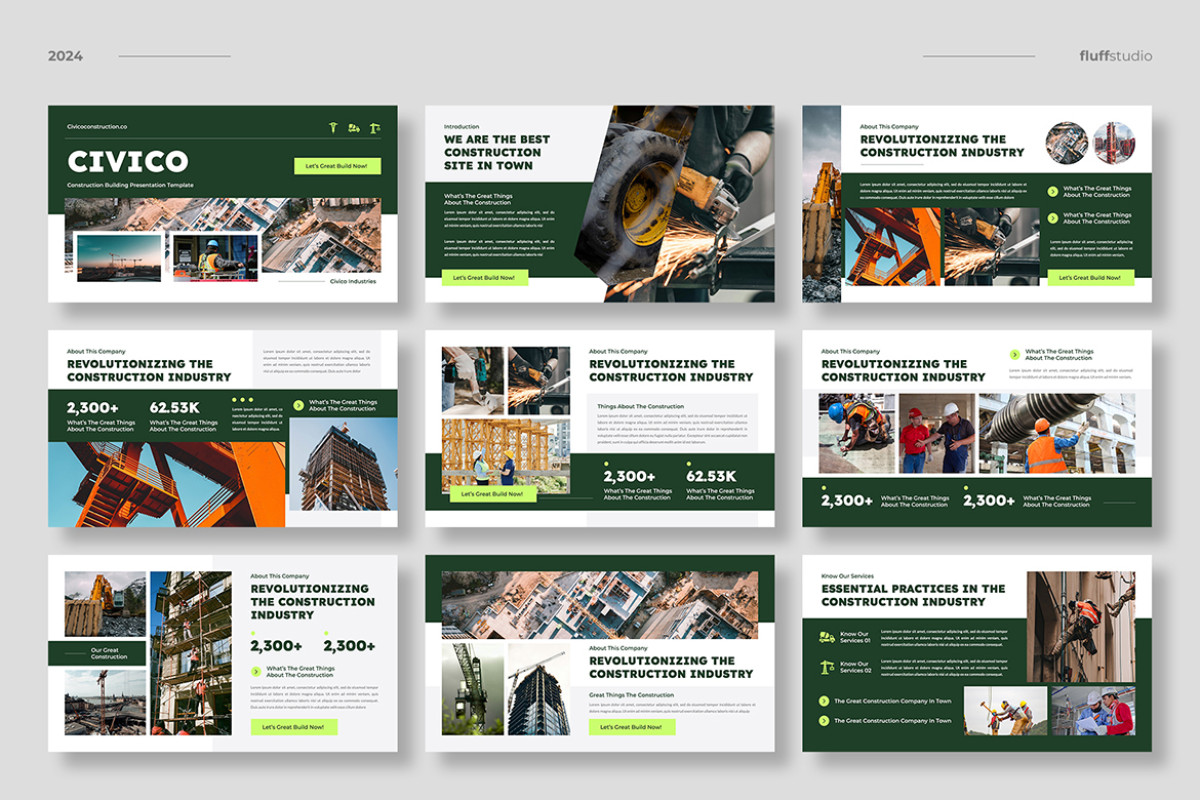Screen dimensions: 1200x800
Task: Click the green arrow circle before The Great Construction Company In Town
Action: (x=823, y=701)
